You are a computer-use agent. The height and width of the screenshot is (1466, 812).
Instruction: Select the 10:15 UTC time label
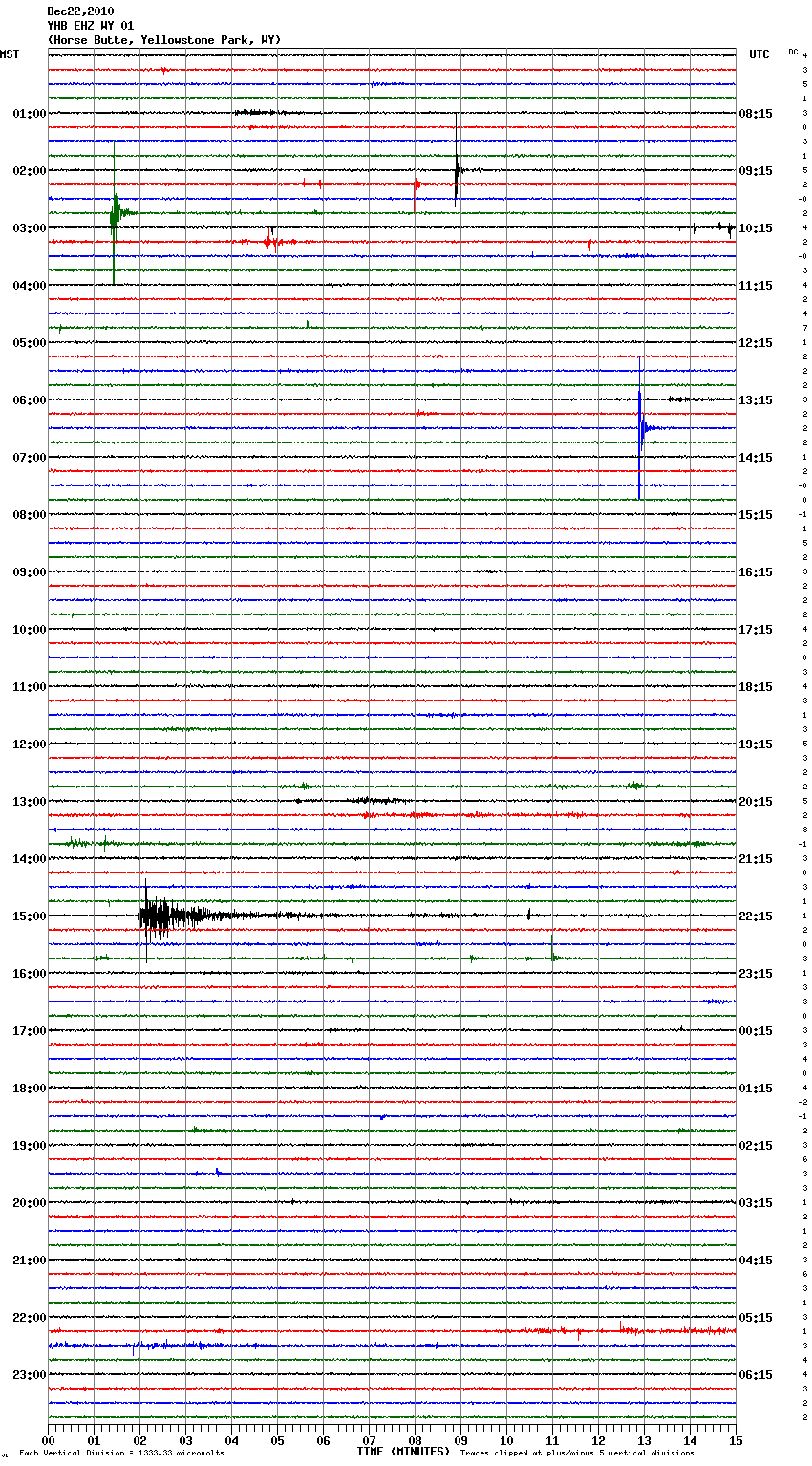click(x=756, y=228)
